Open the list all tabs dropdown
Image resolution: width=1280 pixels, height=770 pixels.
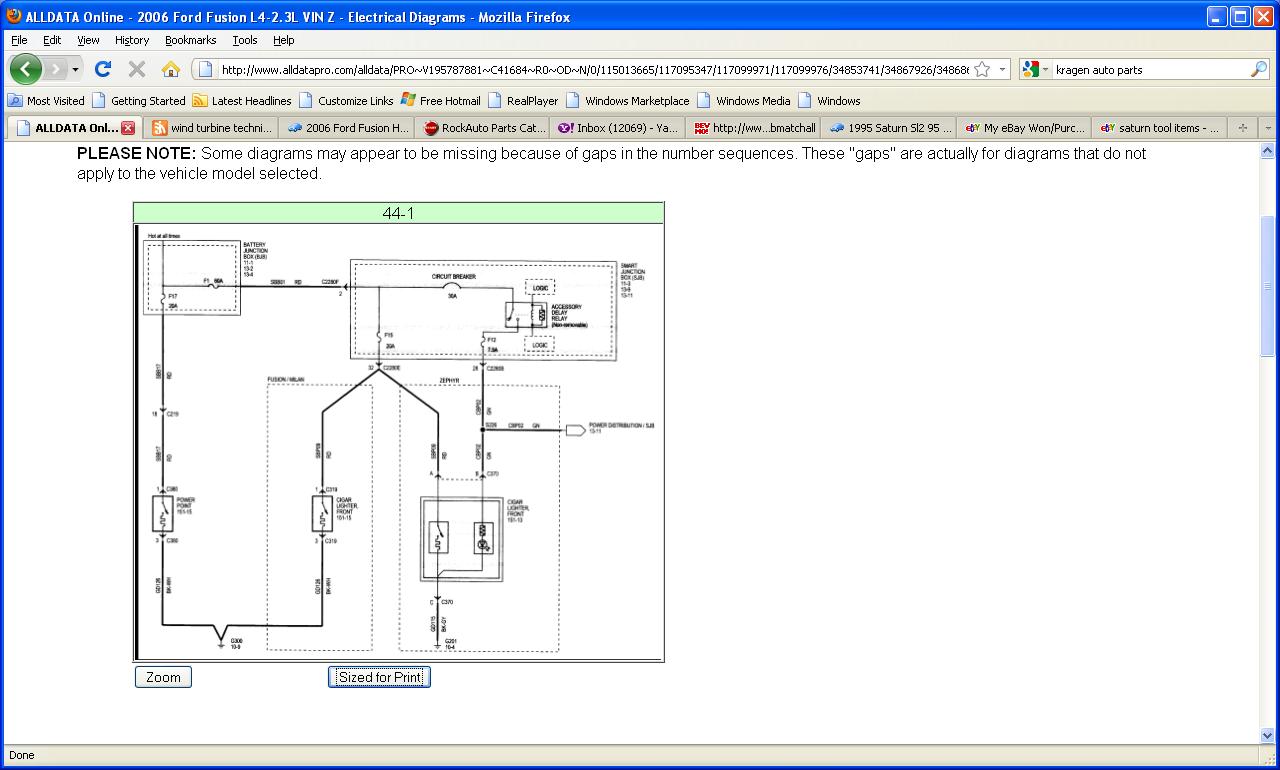tap(1268, 128)
